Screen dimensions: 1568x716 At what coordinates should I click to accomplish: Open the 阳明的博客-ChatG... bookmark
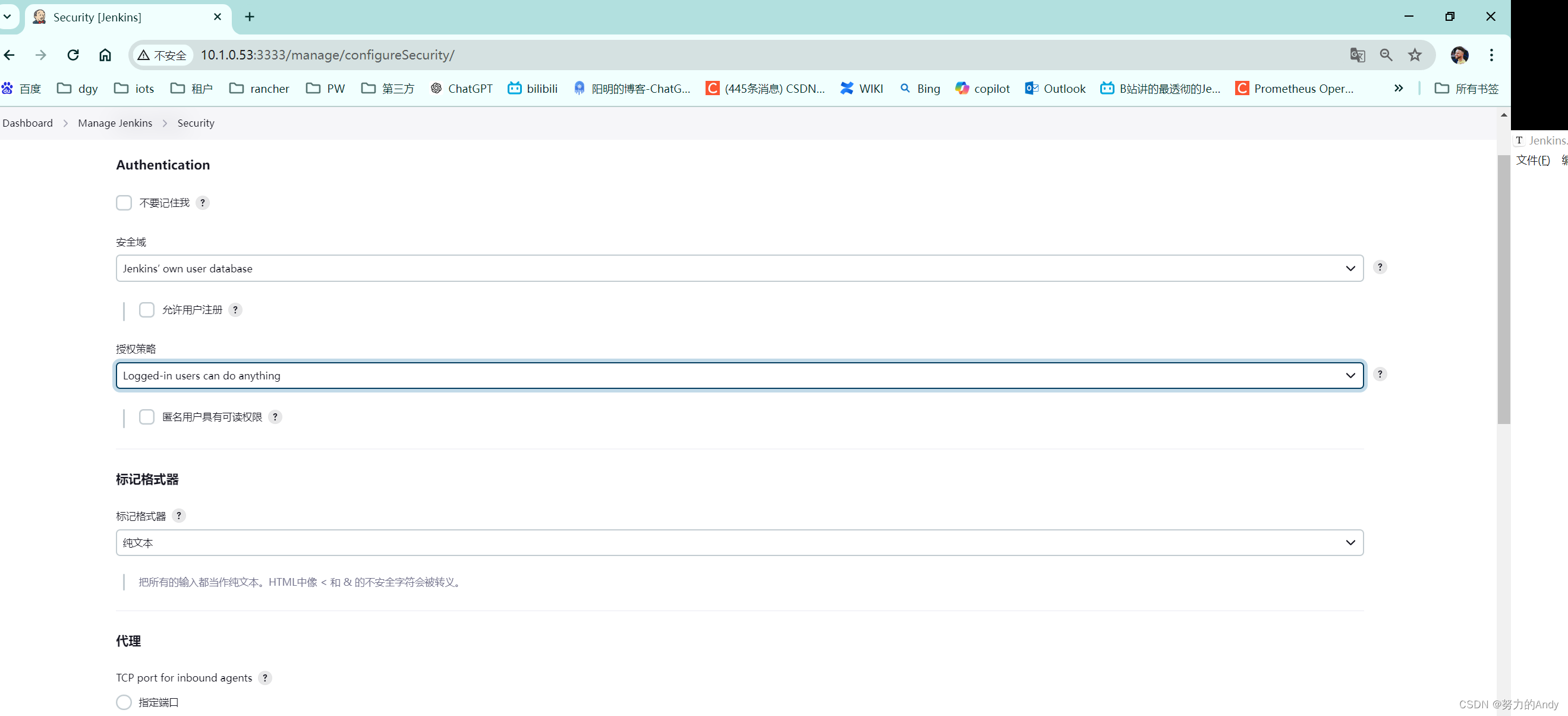pyautogui.click(x=632, y=89)
